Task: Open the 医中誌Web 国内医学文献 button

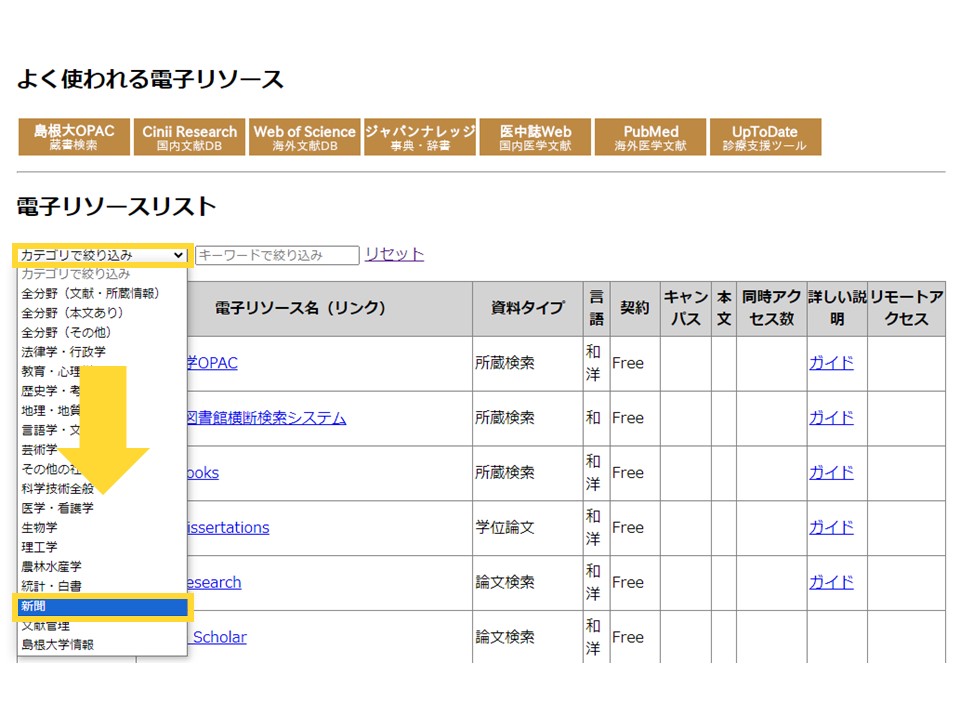Action: [535, 137]
